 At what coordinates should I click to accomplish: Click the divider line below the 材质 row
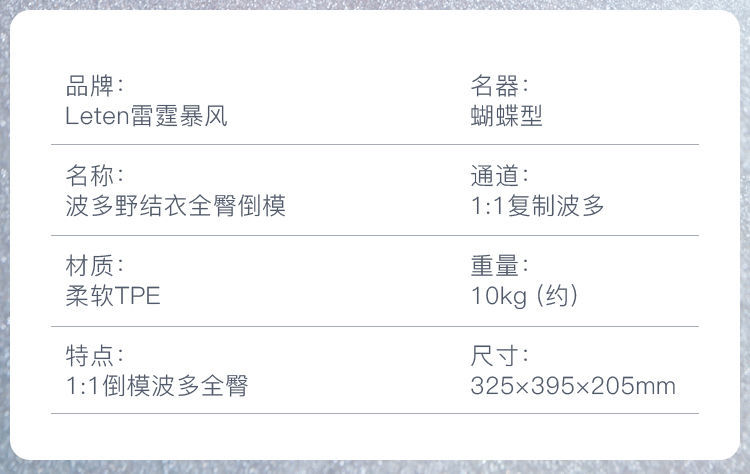pyautogui.click(x=375, y=327)
